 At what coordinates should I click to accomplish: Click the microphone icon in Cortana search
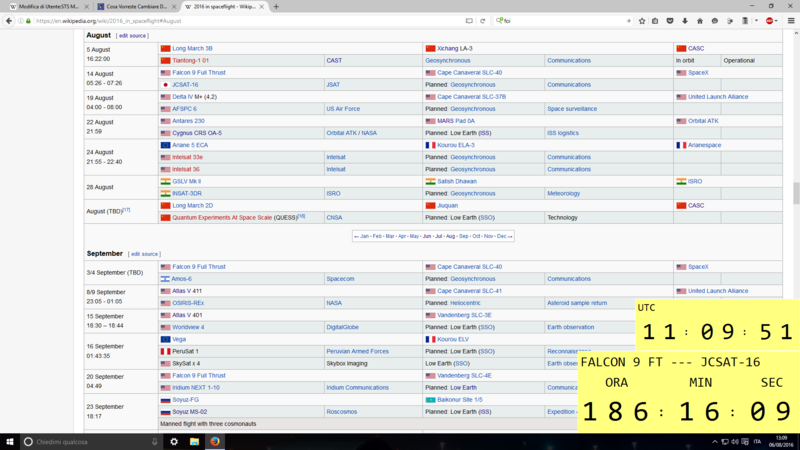pos(154,441)
